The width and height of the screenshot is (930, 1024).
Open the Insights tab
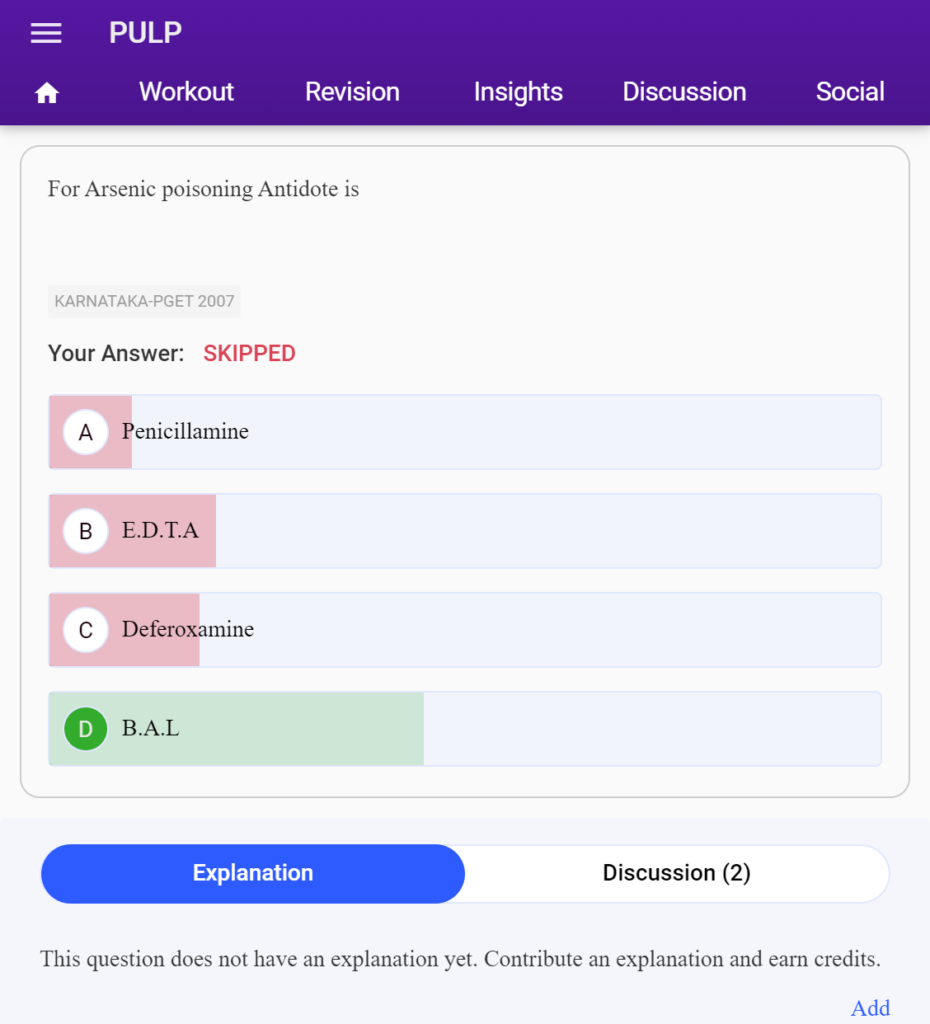(x=518, y=92)
